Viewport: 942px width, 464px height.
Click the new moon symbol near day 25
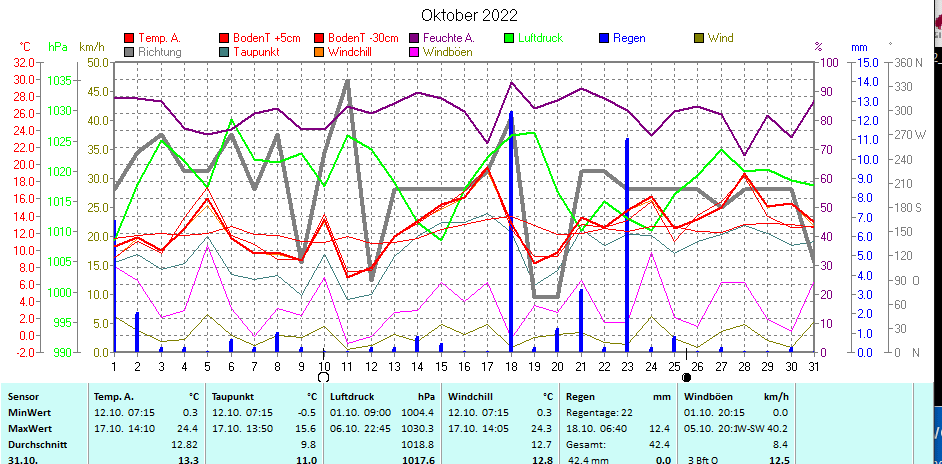pyautogui.click(x=687, y=377)
